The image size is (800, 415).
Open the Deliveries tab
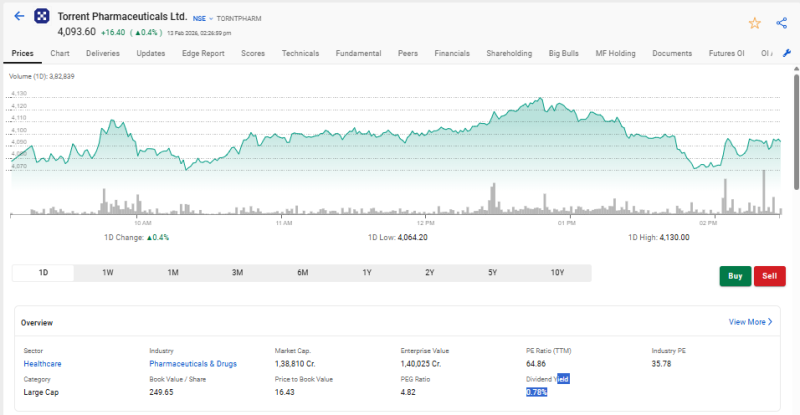coord(103,53)
